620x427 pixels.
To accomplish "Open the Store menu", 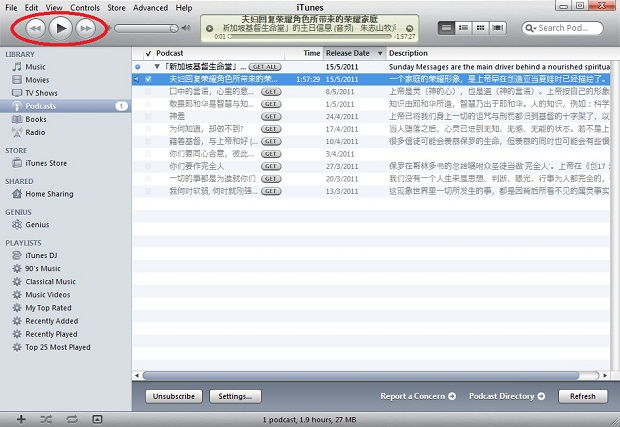I will (x=116, y=8).
